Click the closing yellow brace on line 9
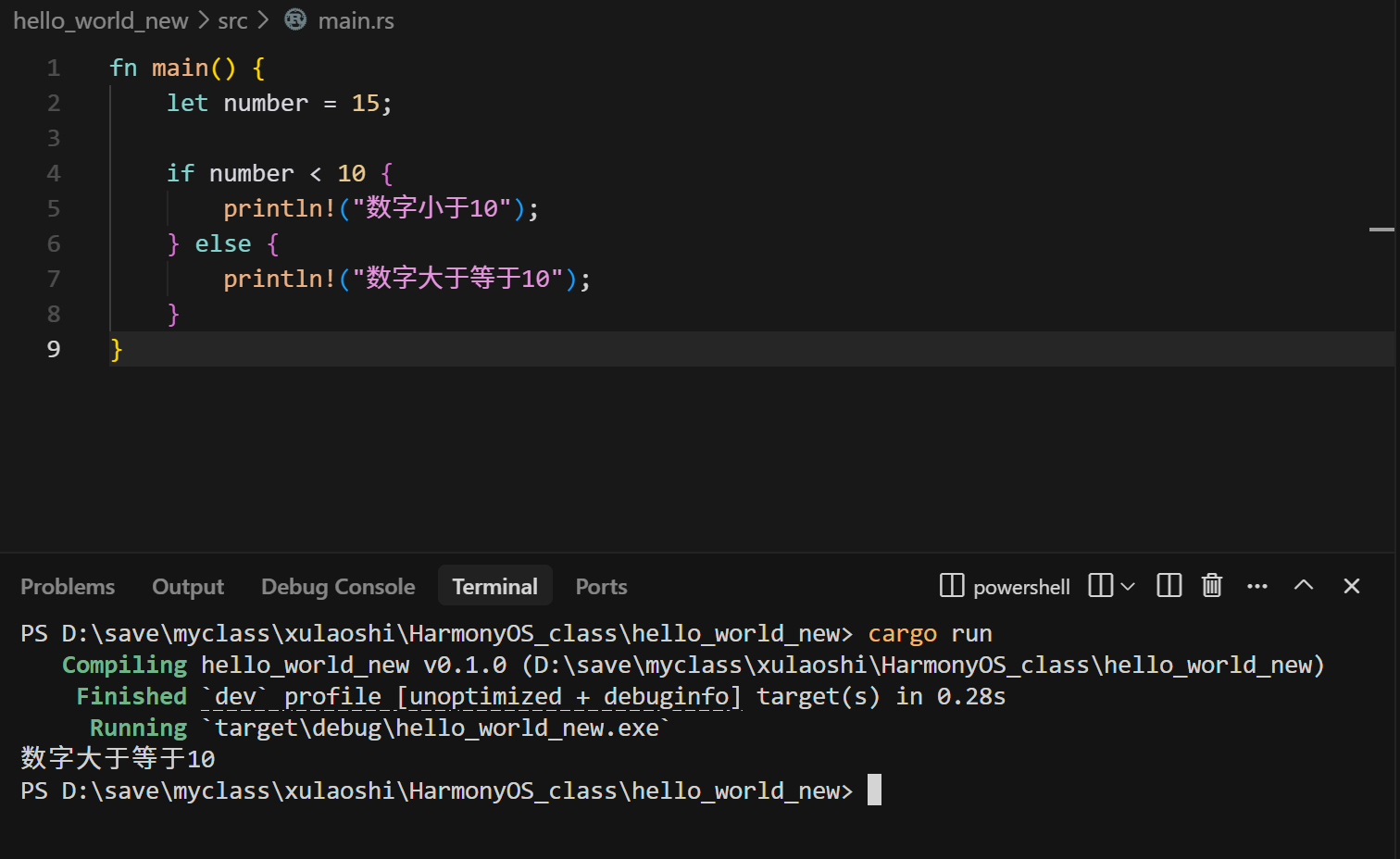Image resolution: width=1400 pixels, height=859 pixels. [116, 350]
